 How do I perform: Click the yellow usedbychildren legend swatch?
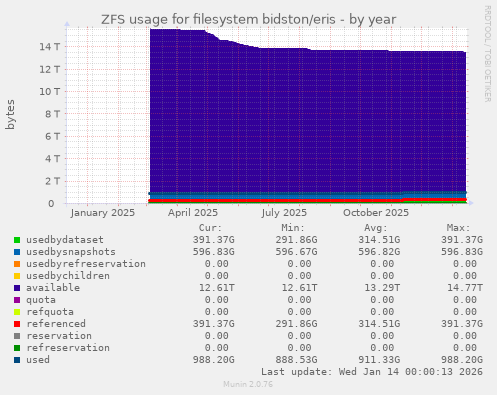17,276
